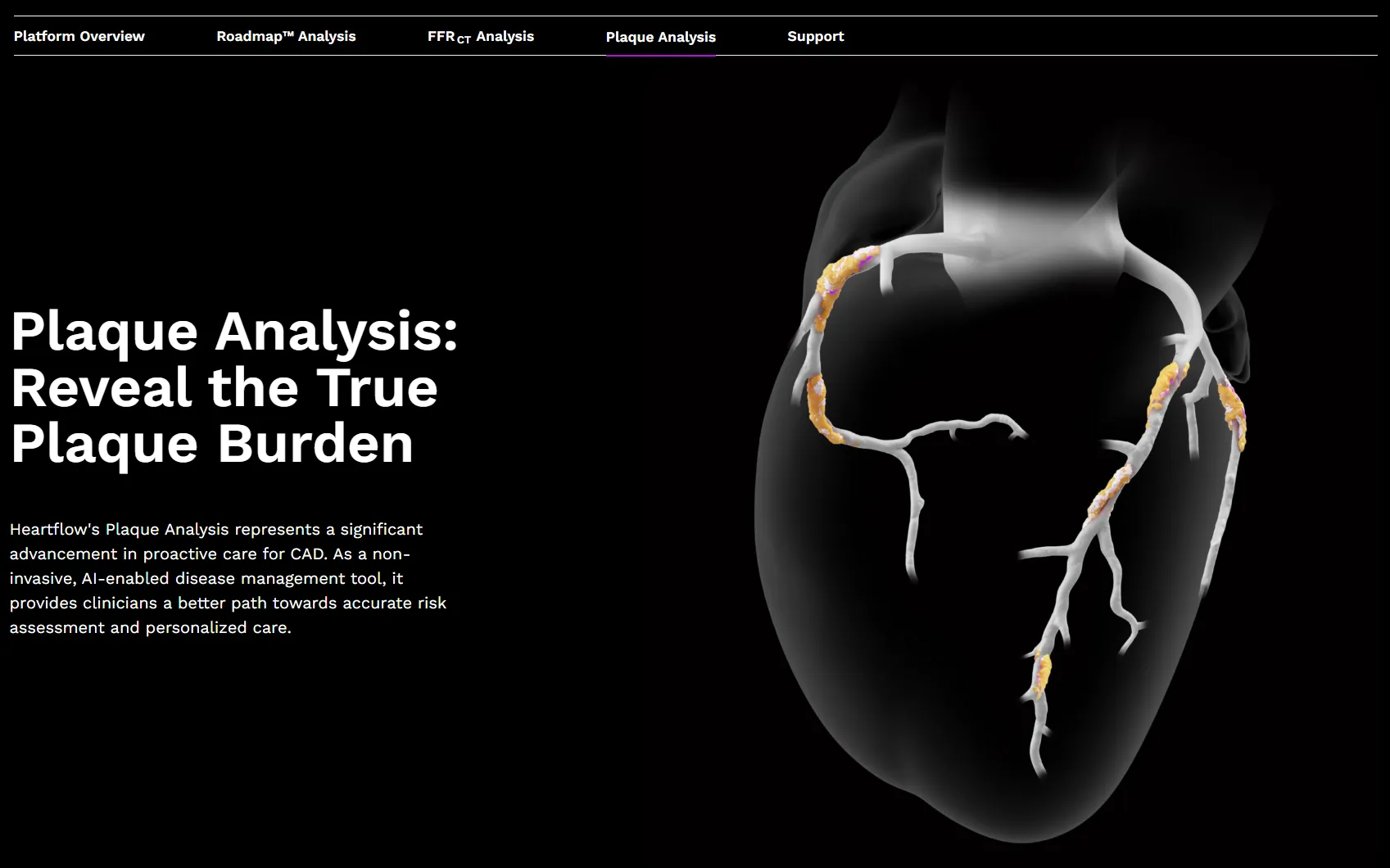Click the plaque at the bottom tip of the long artery
This screenshot has height=868, width=1390.
[x=1041, y=673]
